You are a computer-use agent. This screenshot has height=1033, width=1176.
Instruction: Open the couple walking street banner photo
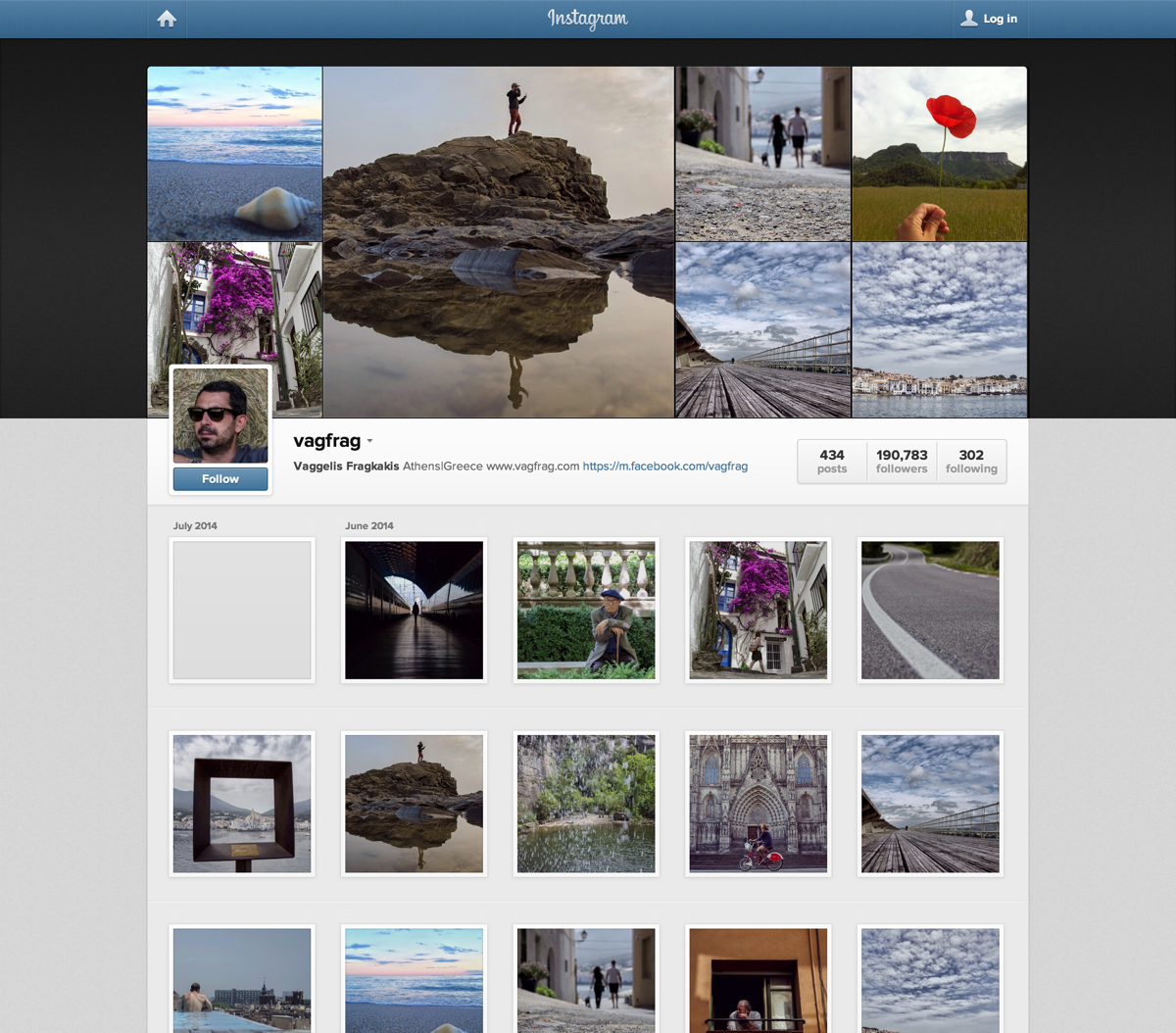[x=762, y=154]
